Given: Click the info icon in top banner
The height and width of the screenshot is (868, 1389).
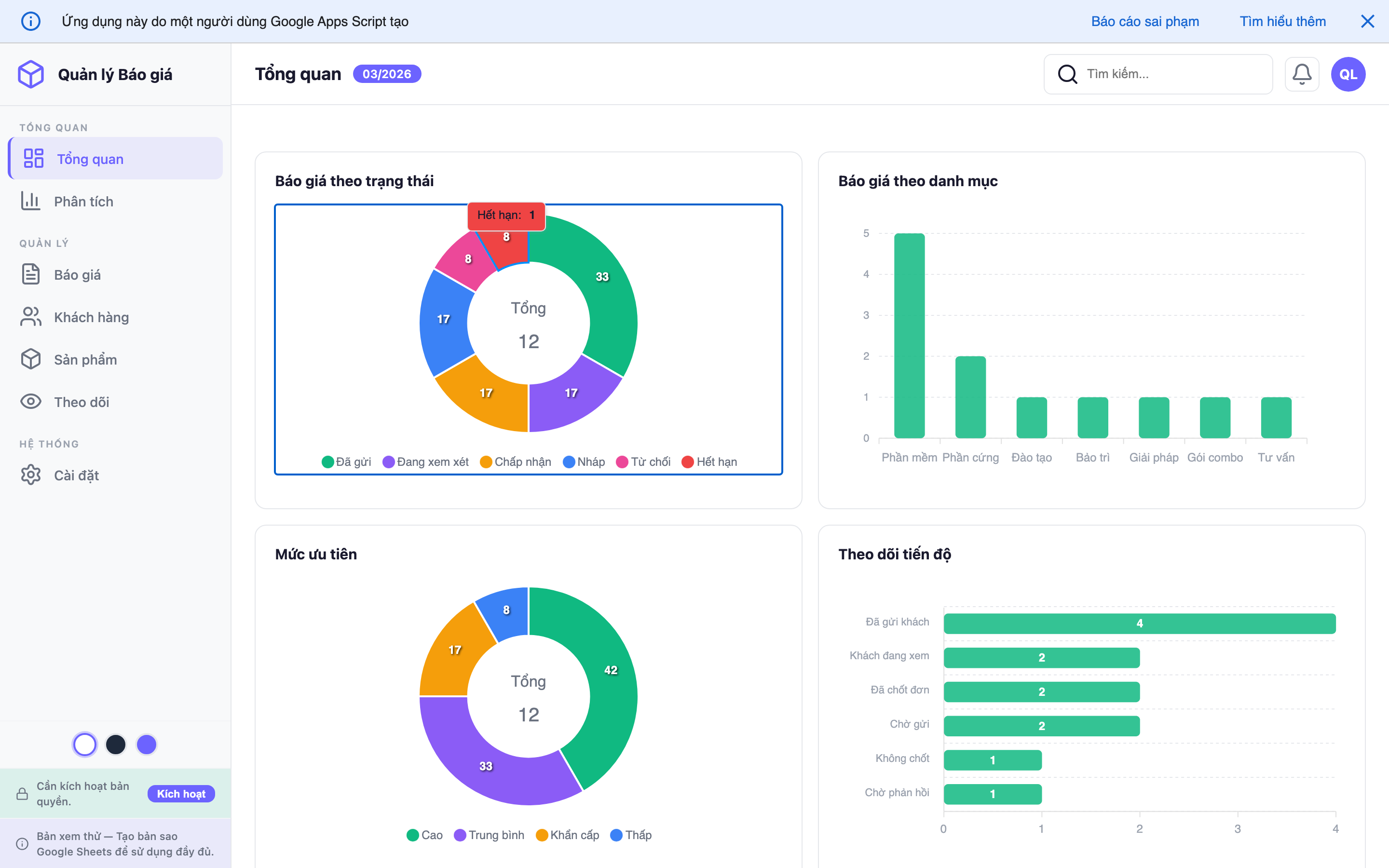Looking at the screenshot, I should (x=31, y=21).
